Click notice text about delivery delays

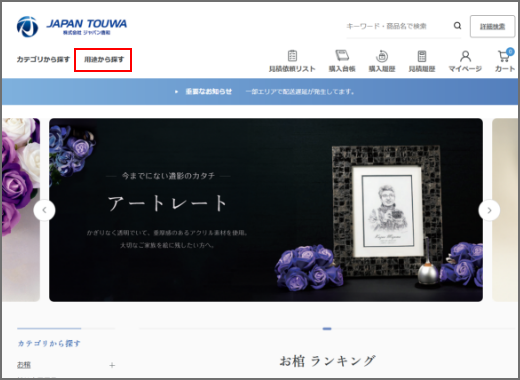coord(300,92)
